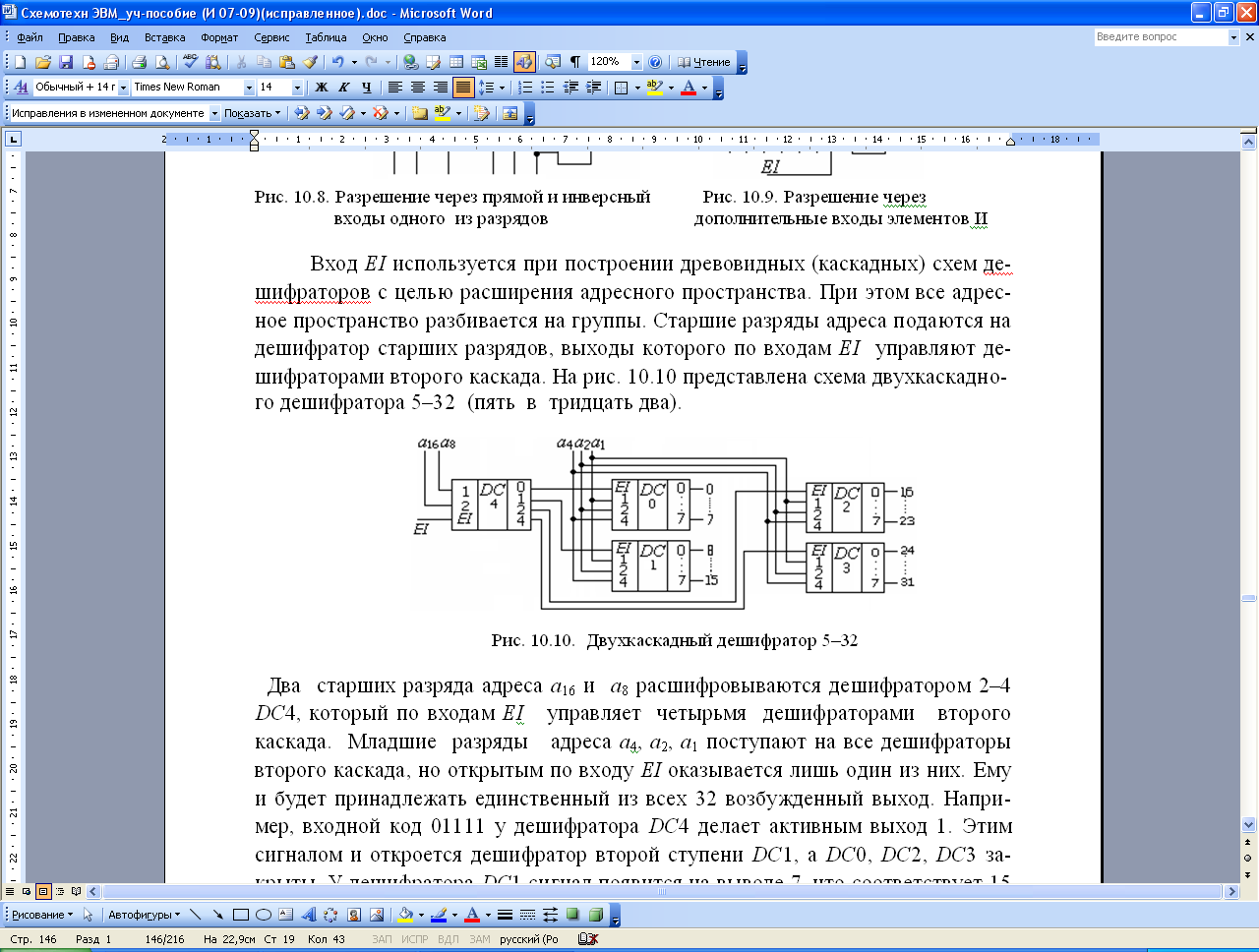This screenshot has height=952, width=1259.
Task: Save the document with the floppy icon
Action: 66,62
